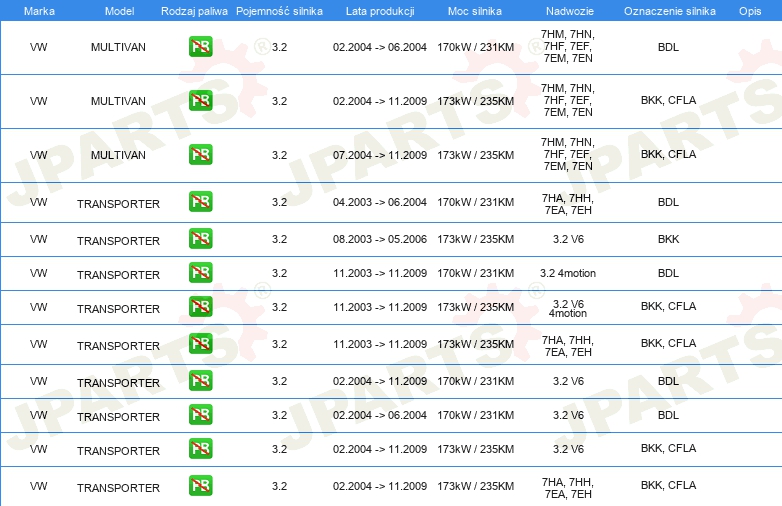782x506 pixels.
Task: Click the petrol icon in the '3.2 4motion' BDL row
Action: click(200, 273)
